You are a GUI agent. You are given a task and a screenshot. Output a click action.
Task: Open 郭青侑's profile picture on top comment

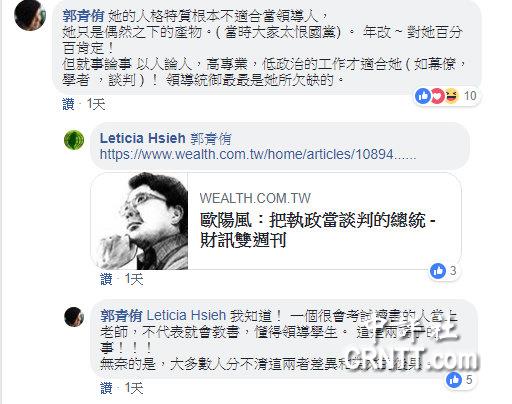(x=30, y=14)
